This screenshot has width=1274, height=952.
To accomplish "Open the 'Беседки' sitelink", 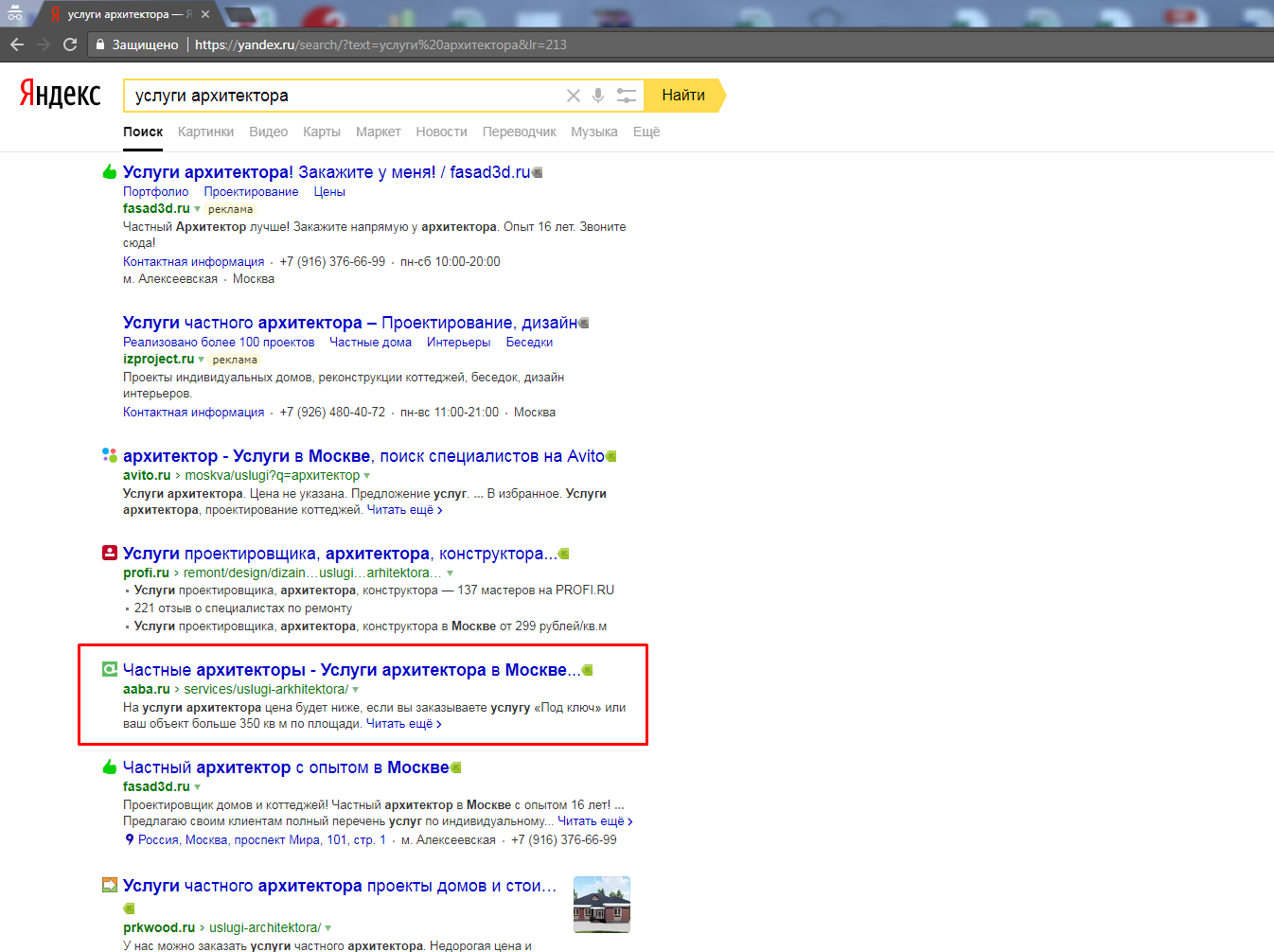I will pyautogui.click(x=529, y=342).
